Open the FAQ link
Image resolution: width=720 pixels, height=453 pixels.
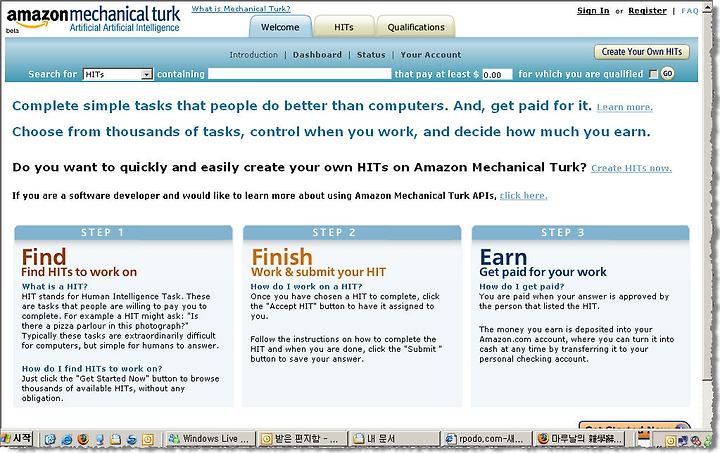pyautogui.click(x=690, y=11)
